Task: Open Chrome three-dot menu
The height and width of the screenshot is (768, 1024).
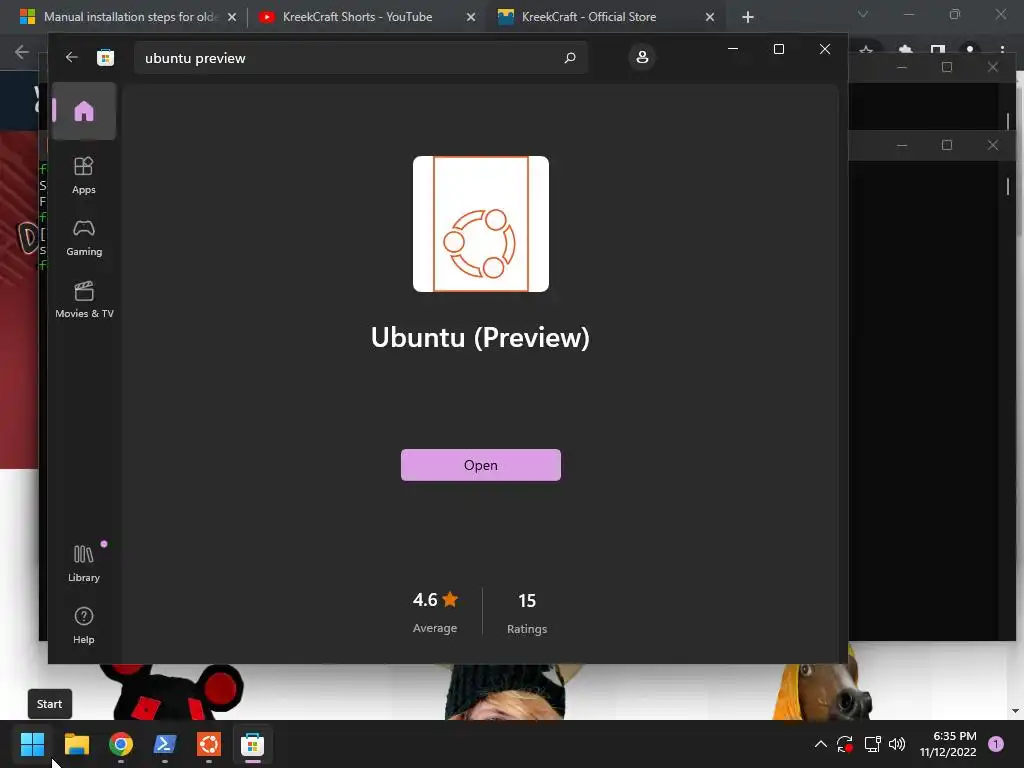Action: [1002, 50]
